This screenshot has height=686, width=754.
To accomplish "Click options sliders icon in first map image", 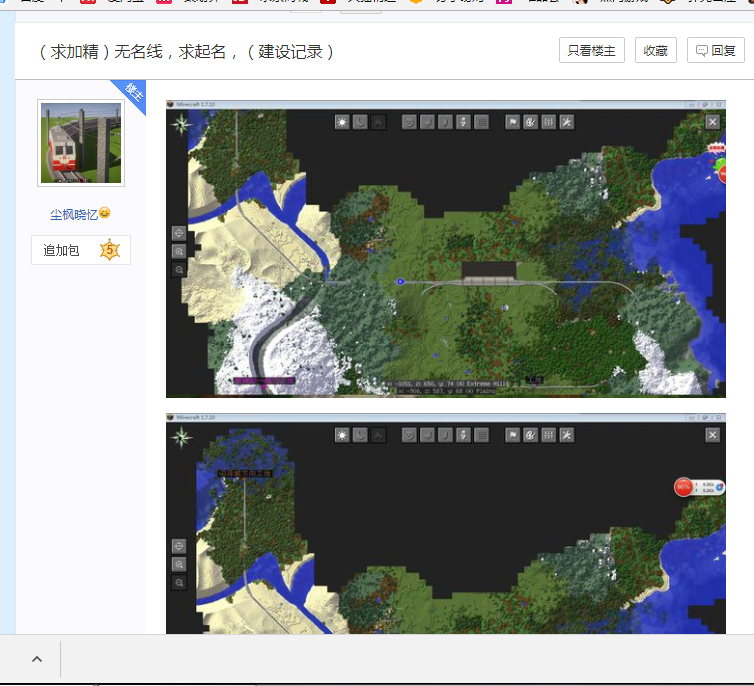I will click(549, 122).
